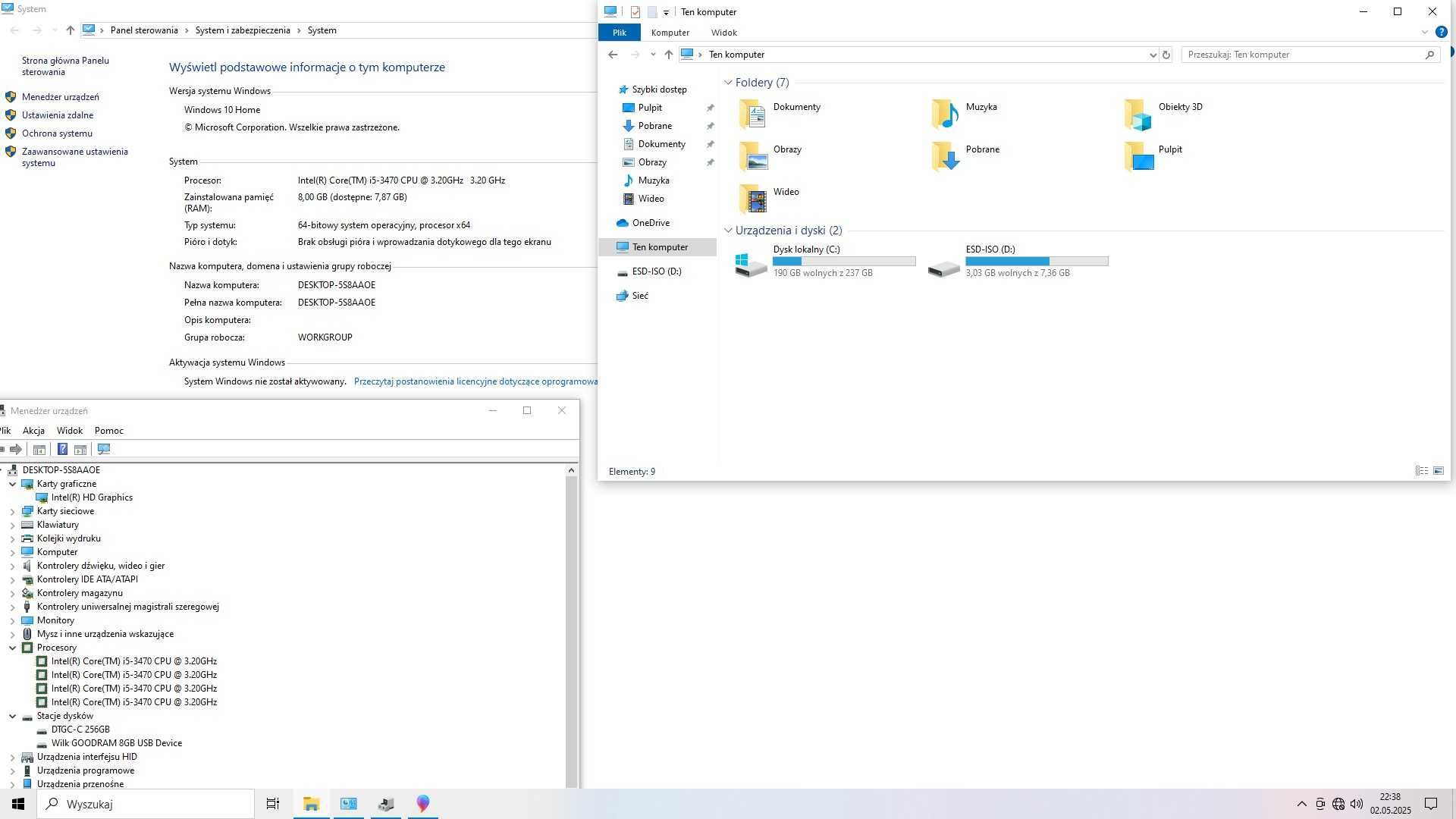Select Wilk GOODRAM 8GB USB Device
Viewport: 1456px width, 819px height.
117,743
